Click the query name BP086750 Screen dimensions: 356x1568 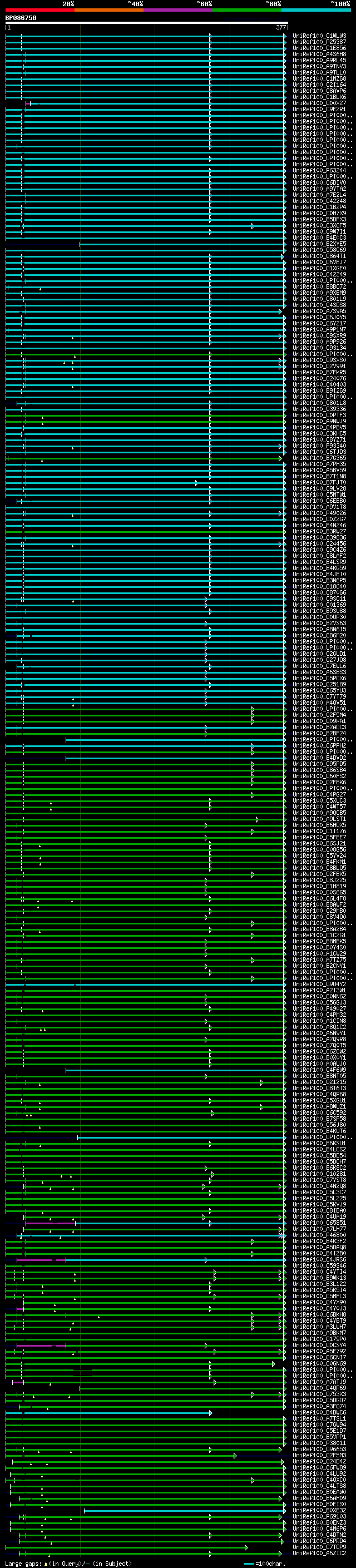click(x=21, y=18)
